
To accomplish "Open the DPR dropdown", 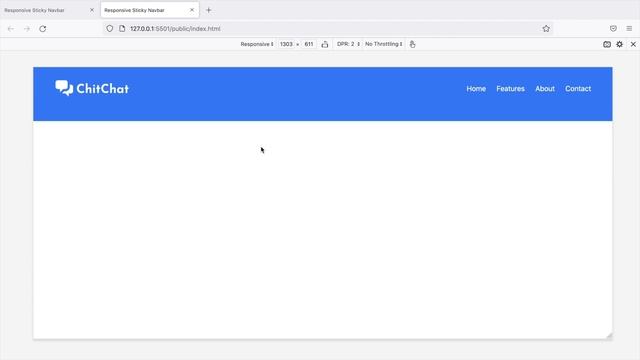I will (348, 44).
